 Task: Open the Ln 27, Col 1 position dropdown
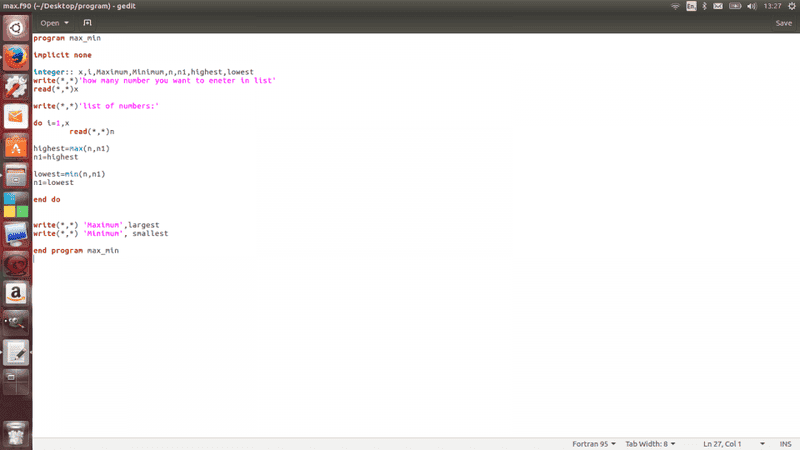coord(734,444)
